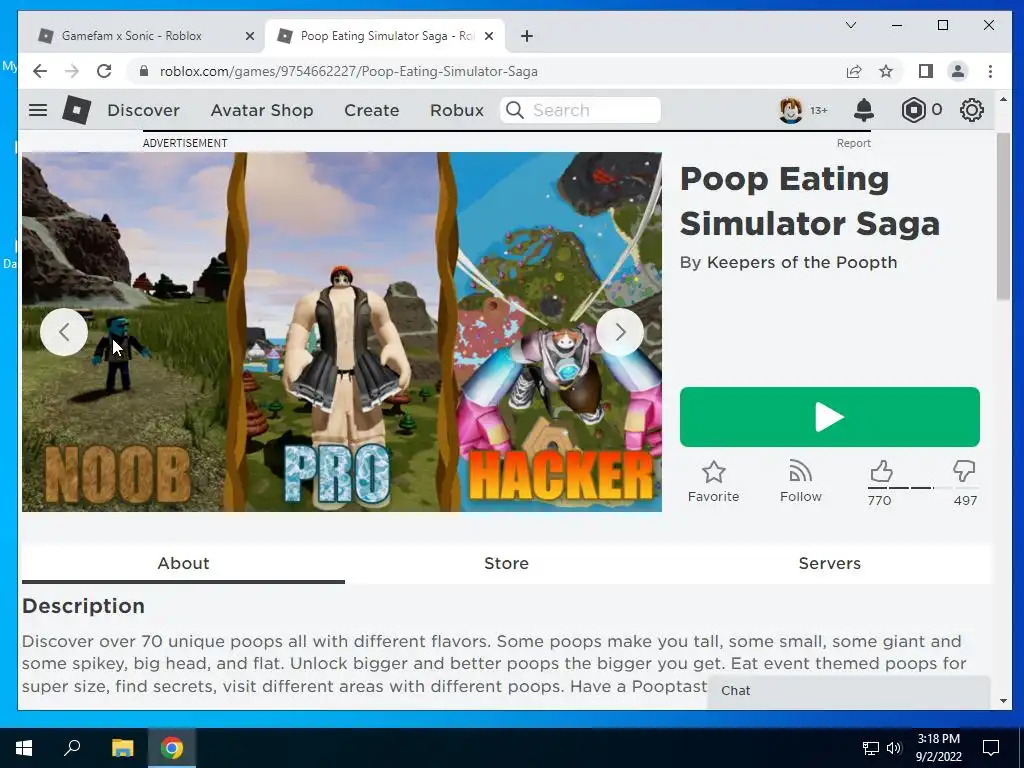Viewport: 1024px width, 768px height.
Task: Toggle the Chrome side panel icon
Action: [x=925, y=71]
